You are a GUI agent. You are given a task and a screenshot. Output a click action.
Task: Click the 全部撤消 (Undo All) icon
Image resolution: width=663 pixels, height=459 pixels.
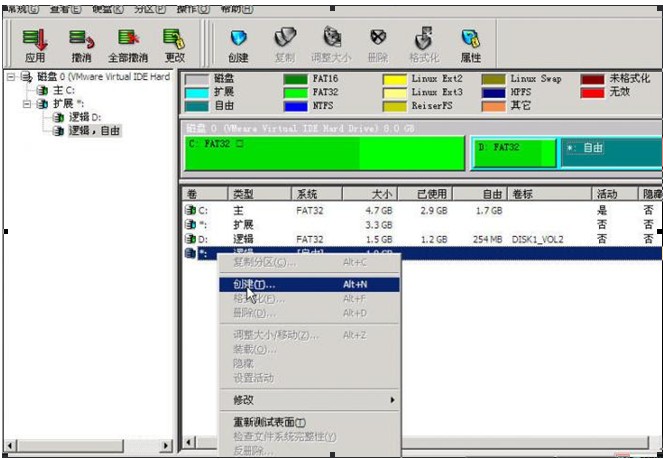point(129,44)
